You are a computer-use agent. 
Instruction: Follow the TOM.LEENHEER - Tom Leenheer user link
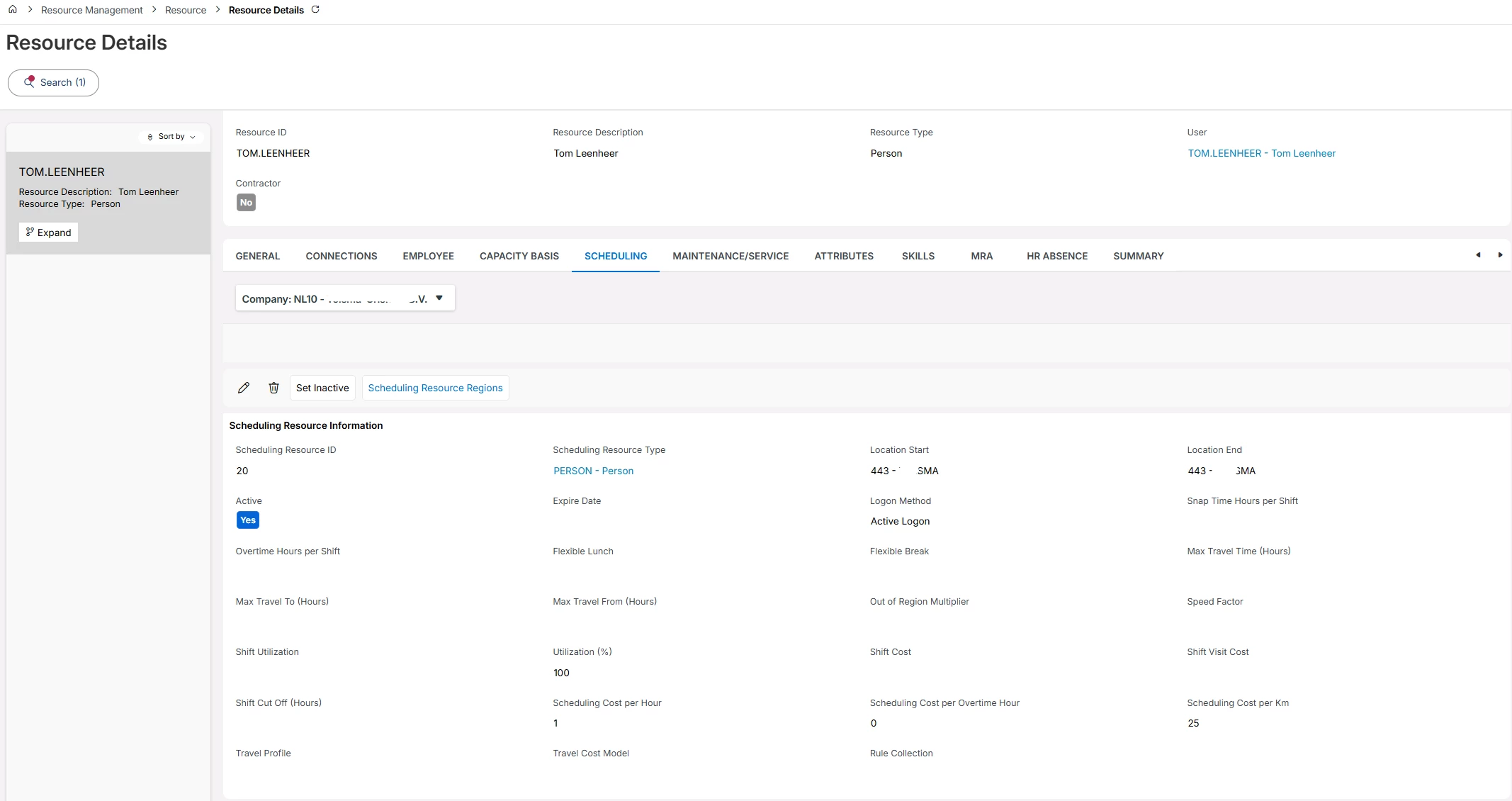coord(1261,153)
